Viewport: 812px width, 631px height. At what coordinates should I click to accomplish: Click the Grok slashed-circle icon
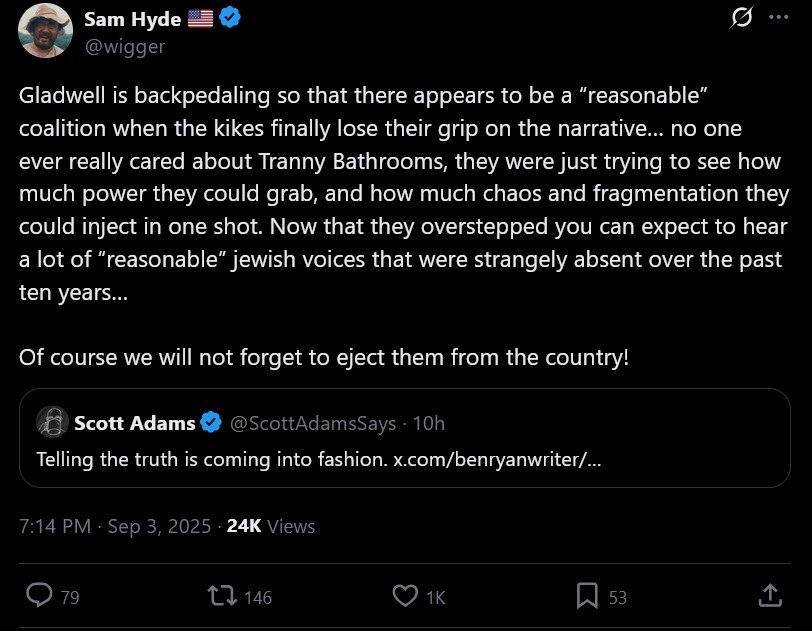pyautogui.click(x=742, y=17)
